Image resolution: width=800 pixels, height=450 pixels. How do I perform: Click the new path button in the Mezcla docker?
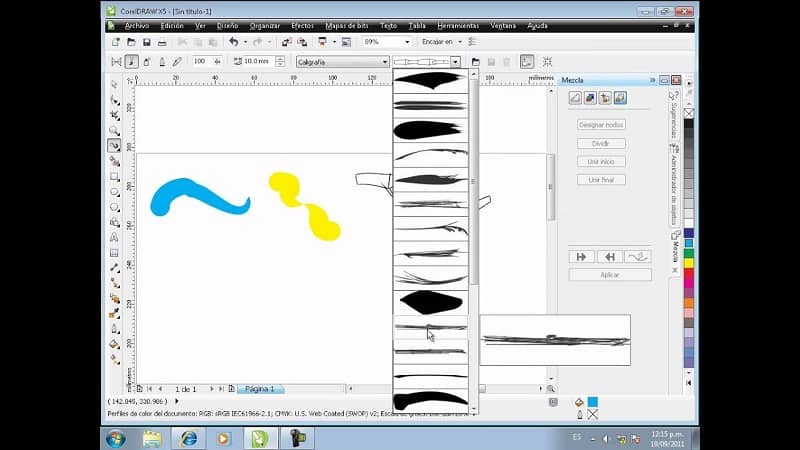pyautogui.click(x=637, y=257)
